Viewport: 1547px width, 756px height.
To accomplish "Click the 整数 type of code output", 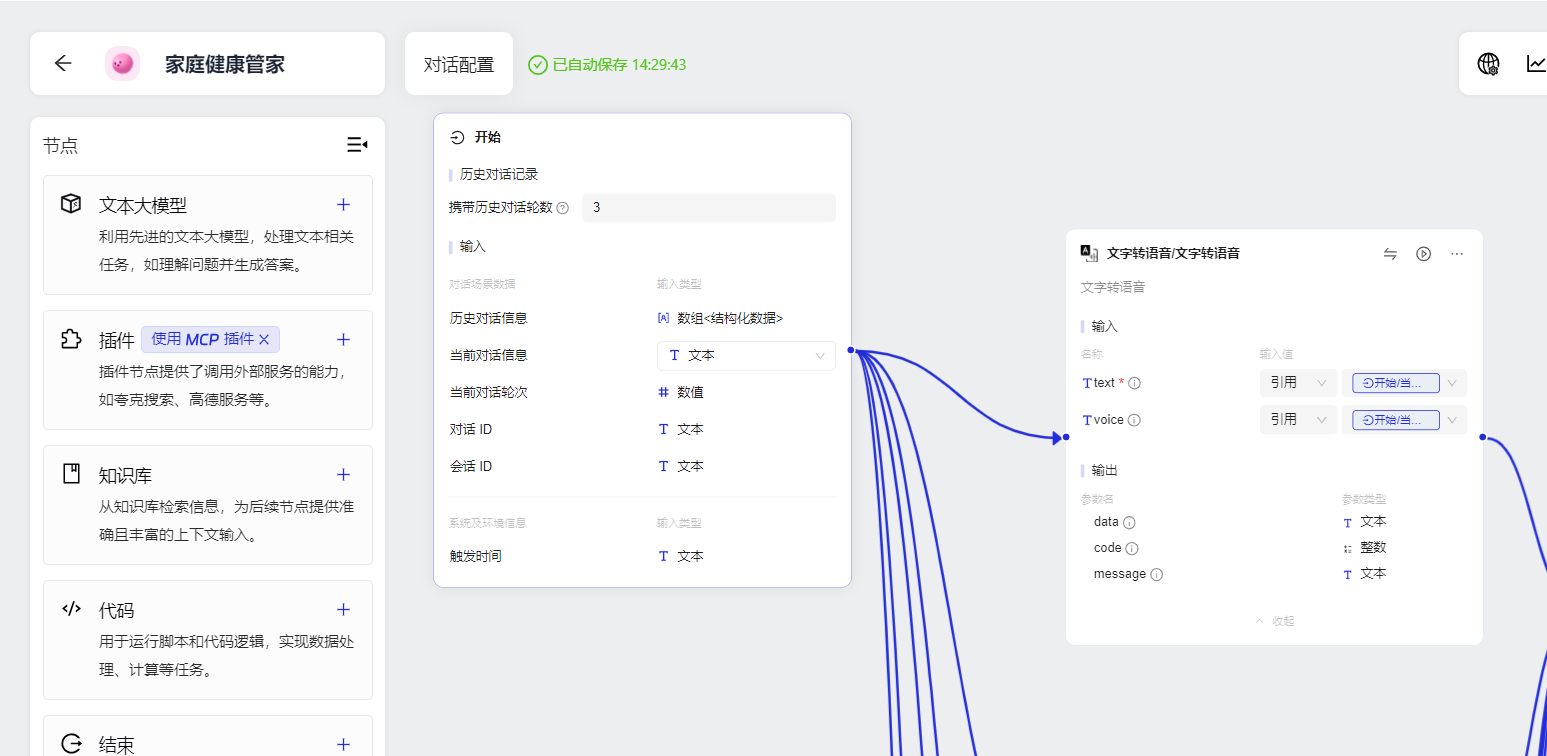I will pyautogui.click(x=1373, y=548).
